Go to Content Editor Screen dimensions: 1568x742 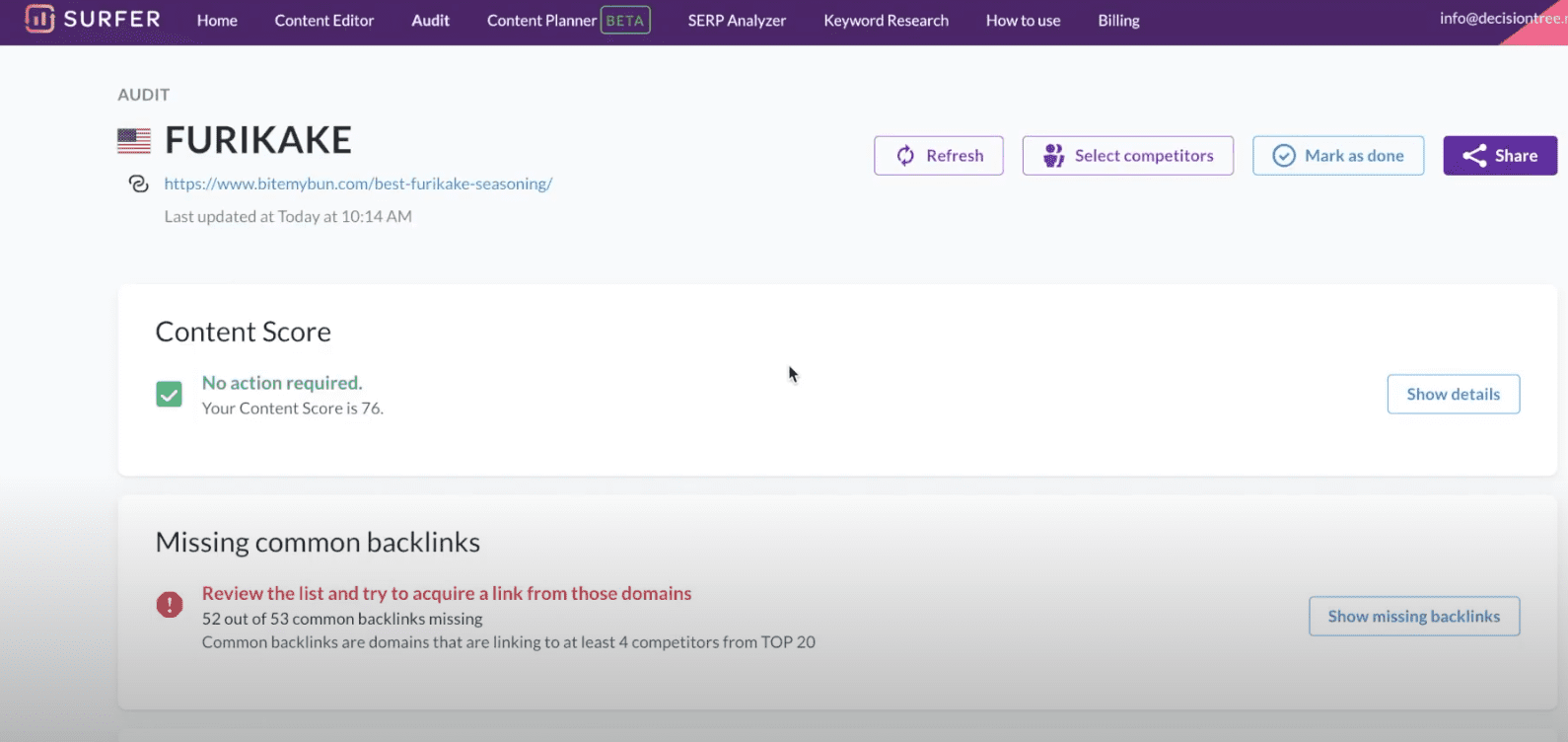(324, 21)
